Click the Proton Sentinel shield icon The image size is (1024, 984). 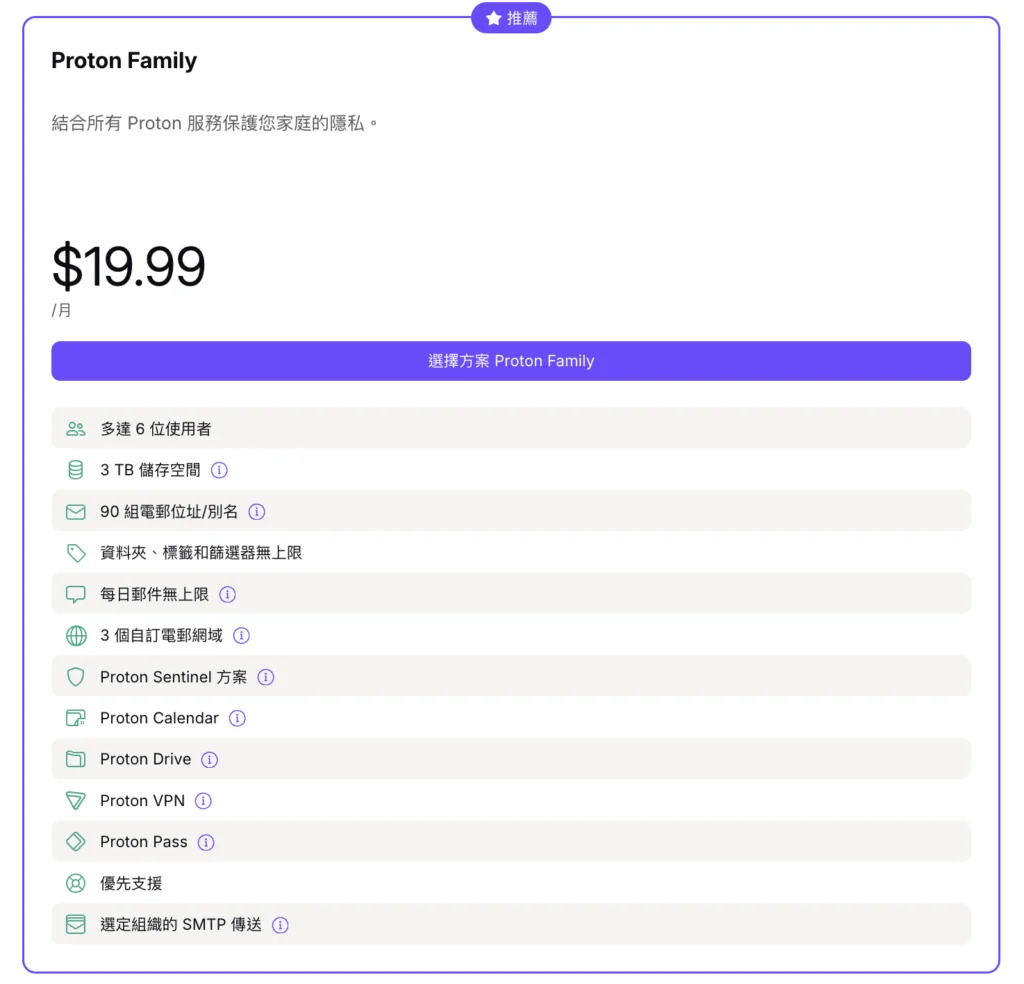[75, 677]
